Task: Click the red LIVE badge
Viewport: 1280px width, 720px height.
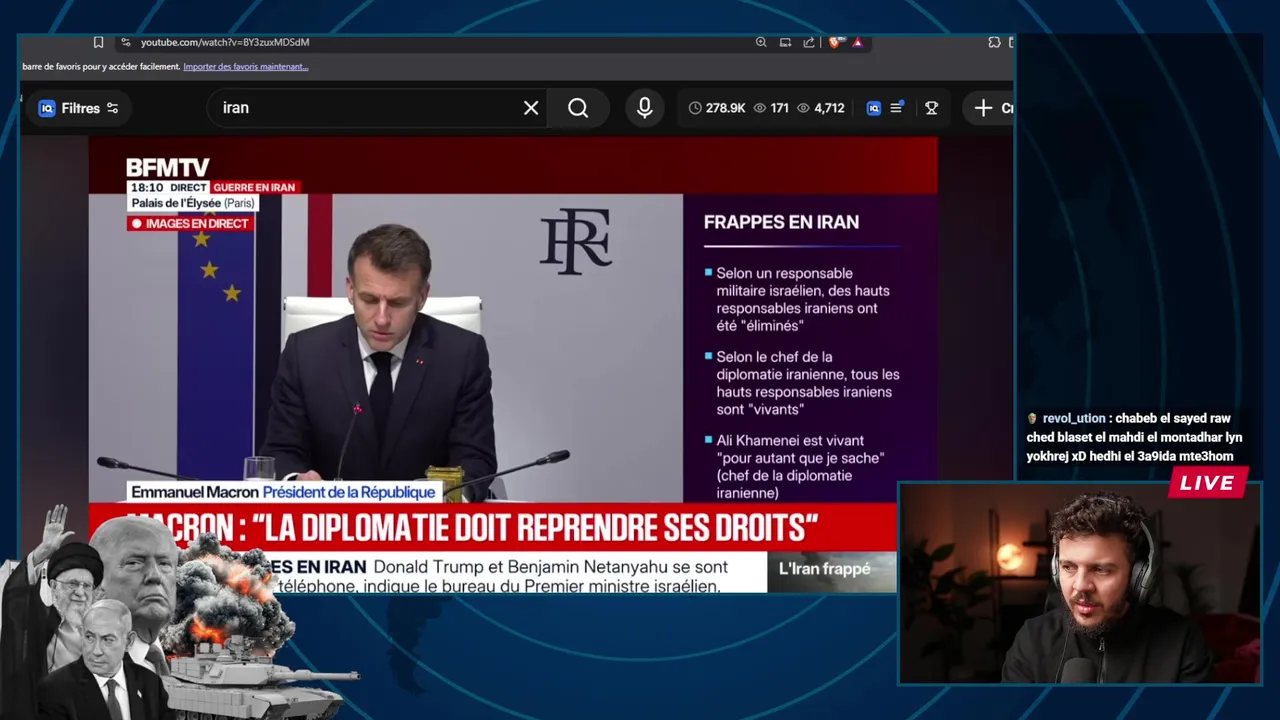Action: tap(1207, 484)
